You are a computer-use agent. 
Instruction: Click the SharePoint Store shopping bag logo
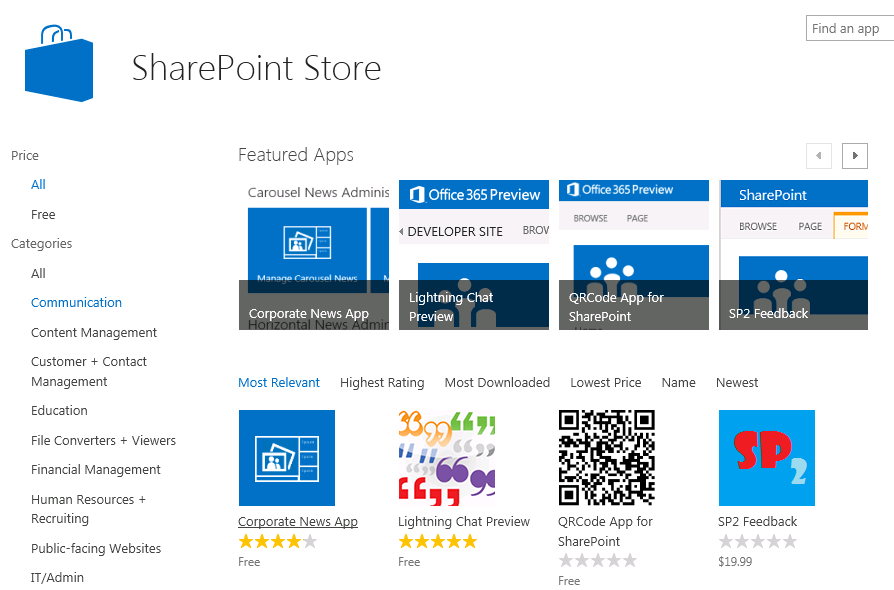(x=59, y=64)
